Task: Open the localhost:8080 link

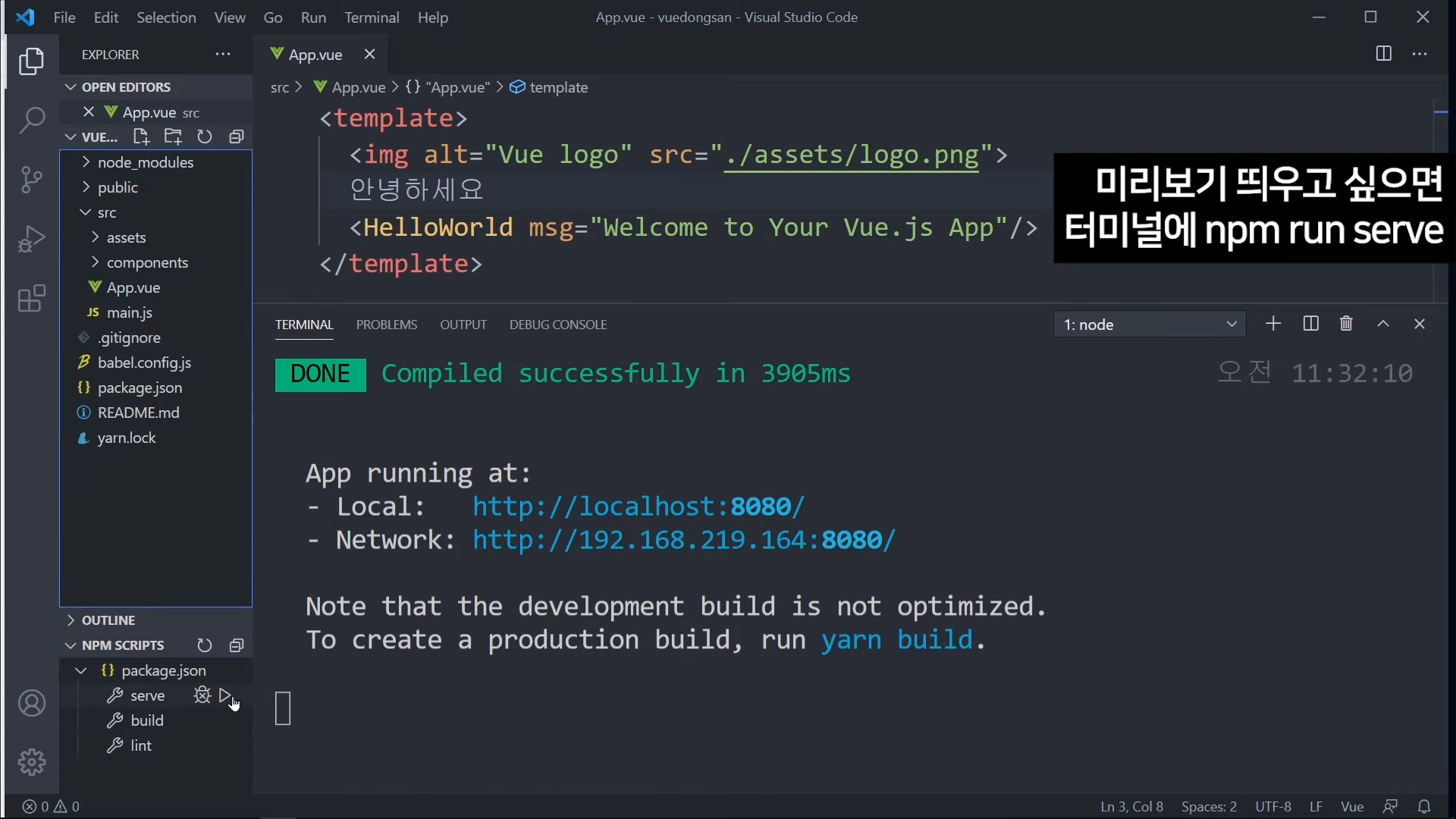Action: pyautogui.click(x=638, y=507)
